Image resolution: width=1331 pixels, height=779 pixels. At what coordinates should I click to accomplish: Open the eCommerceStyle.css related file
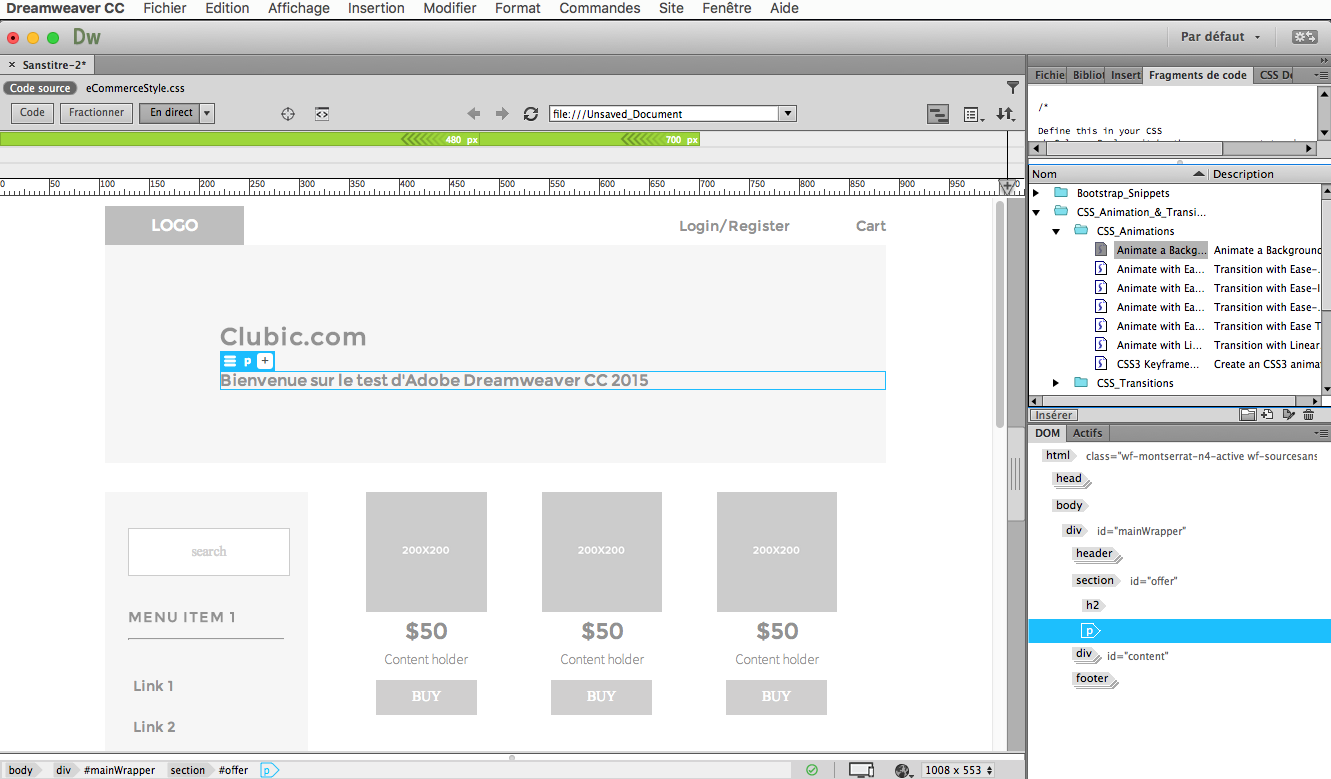[x=135, y=88]
